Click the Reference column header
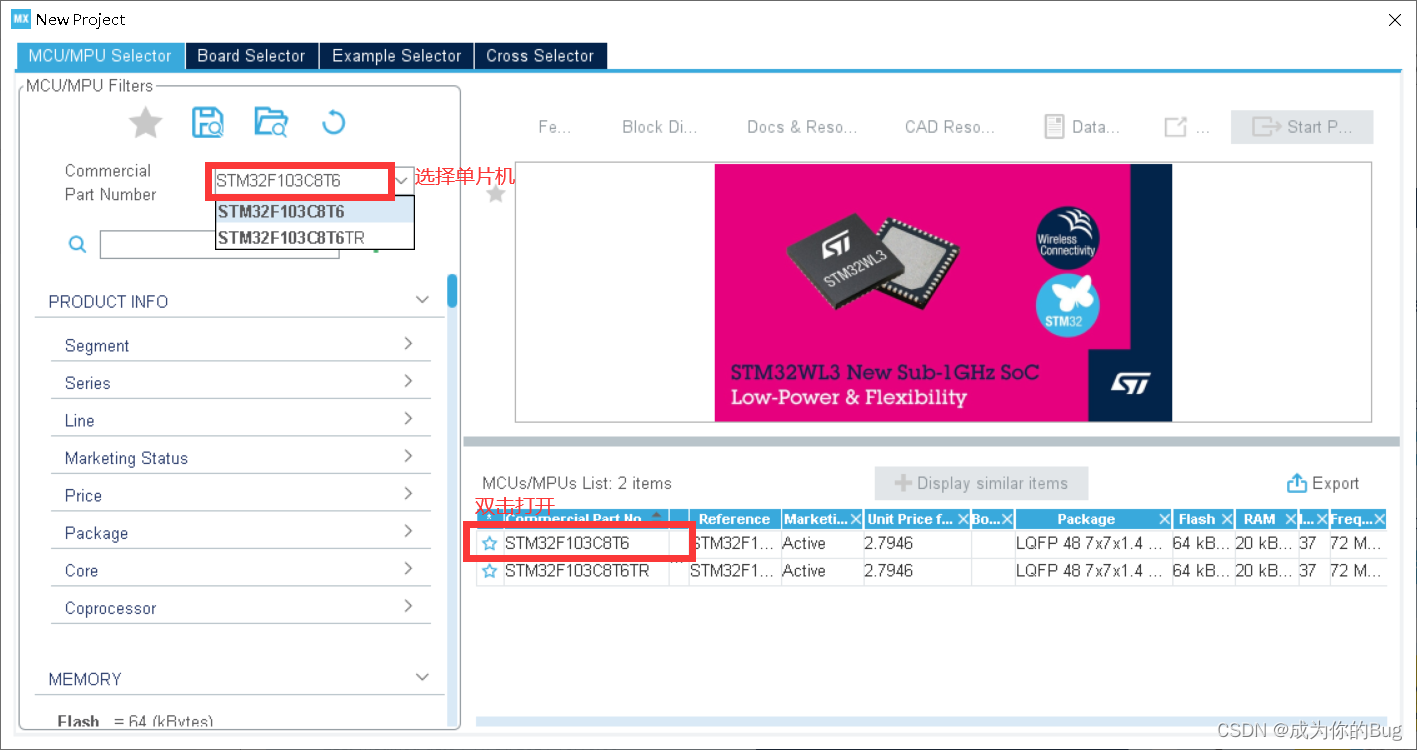Screen dimensions: 1417x750 [x=734, y=519]
